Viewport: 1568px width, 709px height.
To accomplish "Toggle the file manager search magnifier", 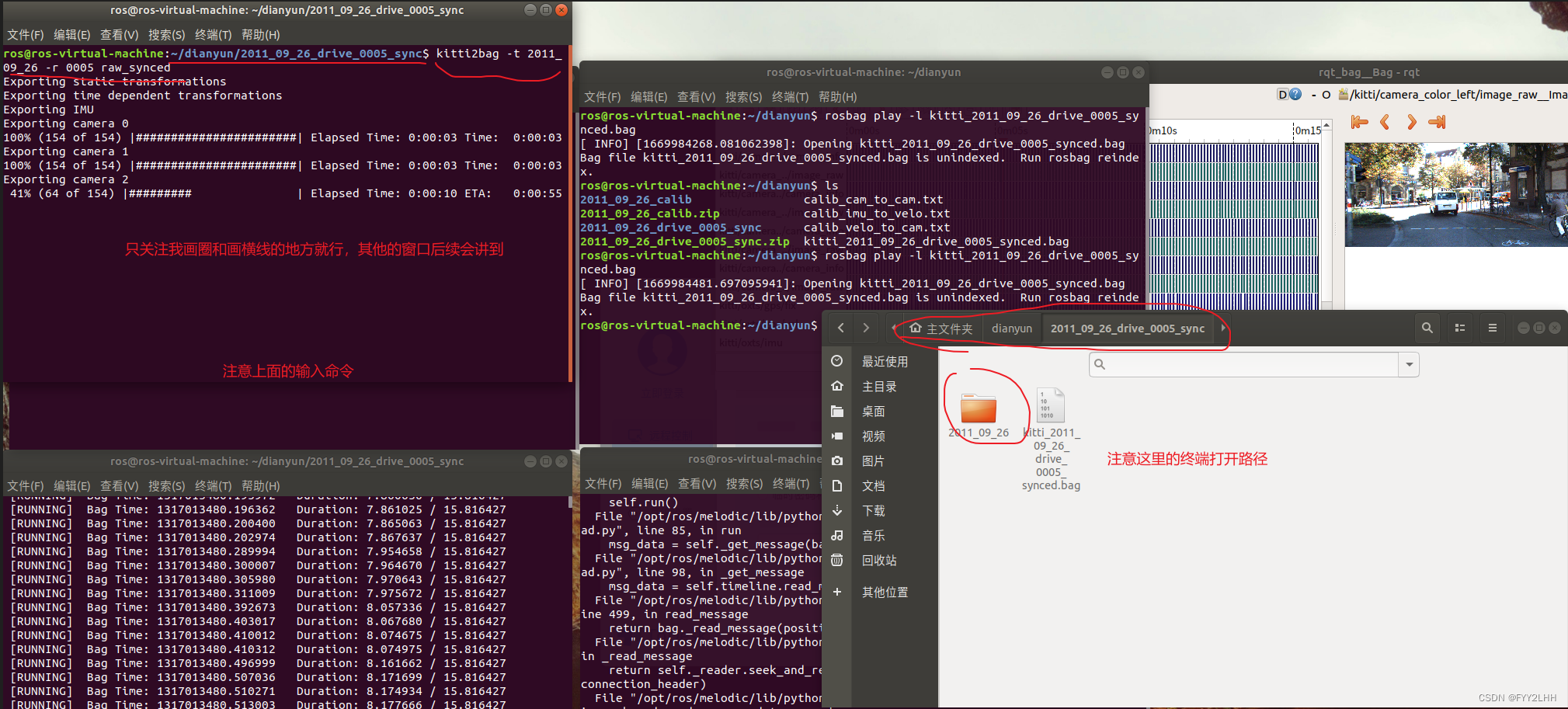I will click(x=1427, y=328).
